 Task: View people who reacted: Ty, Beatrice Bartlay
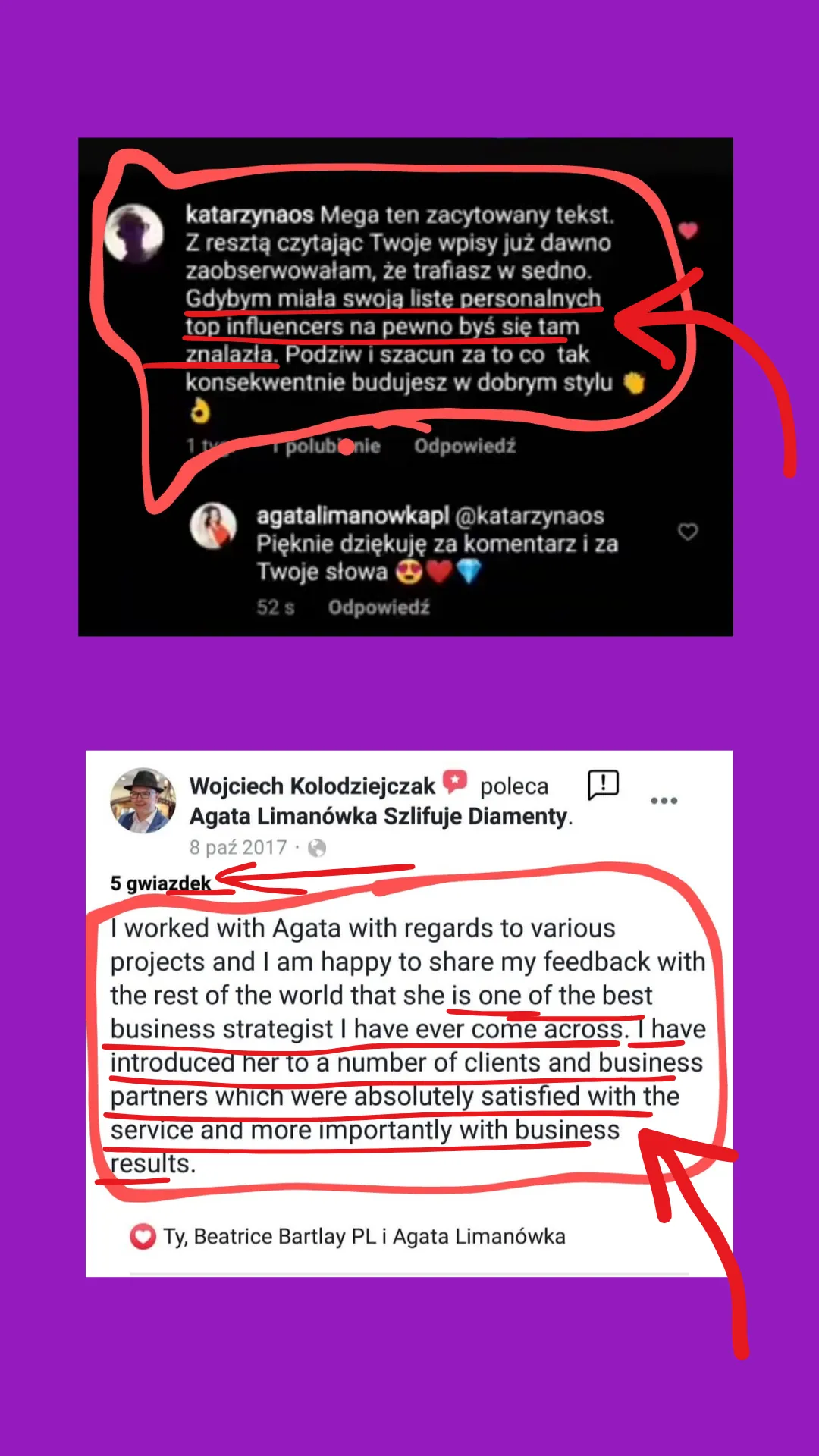pos(365,1237)
